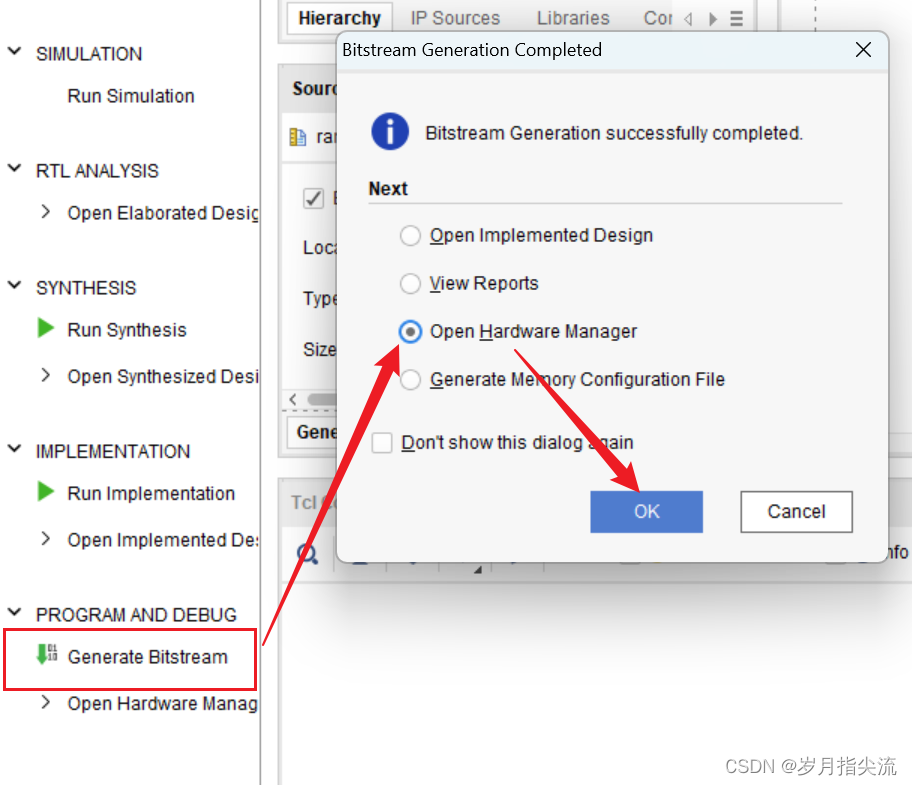Click Open Hardware Manager navigator label

click(163, 704)
